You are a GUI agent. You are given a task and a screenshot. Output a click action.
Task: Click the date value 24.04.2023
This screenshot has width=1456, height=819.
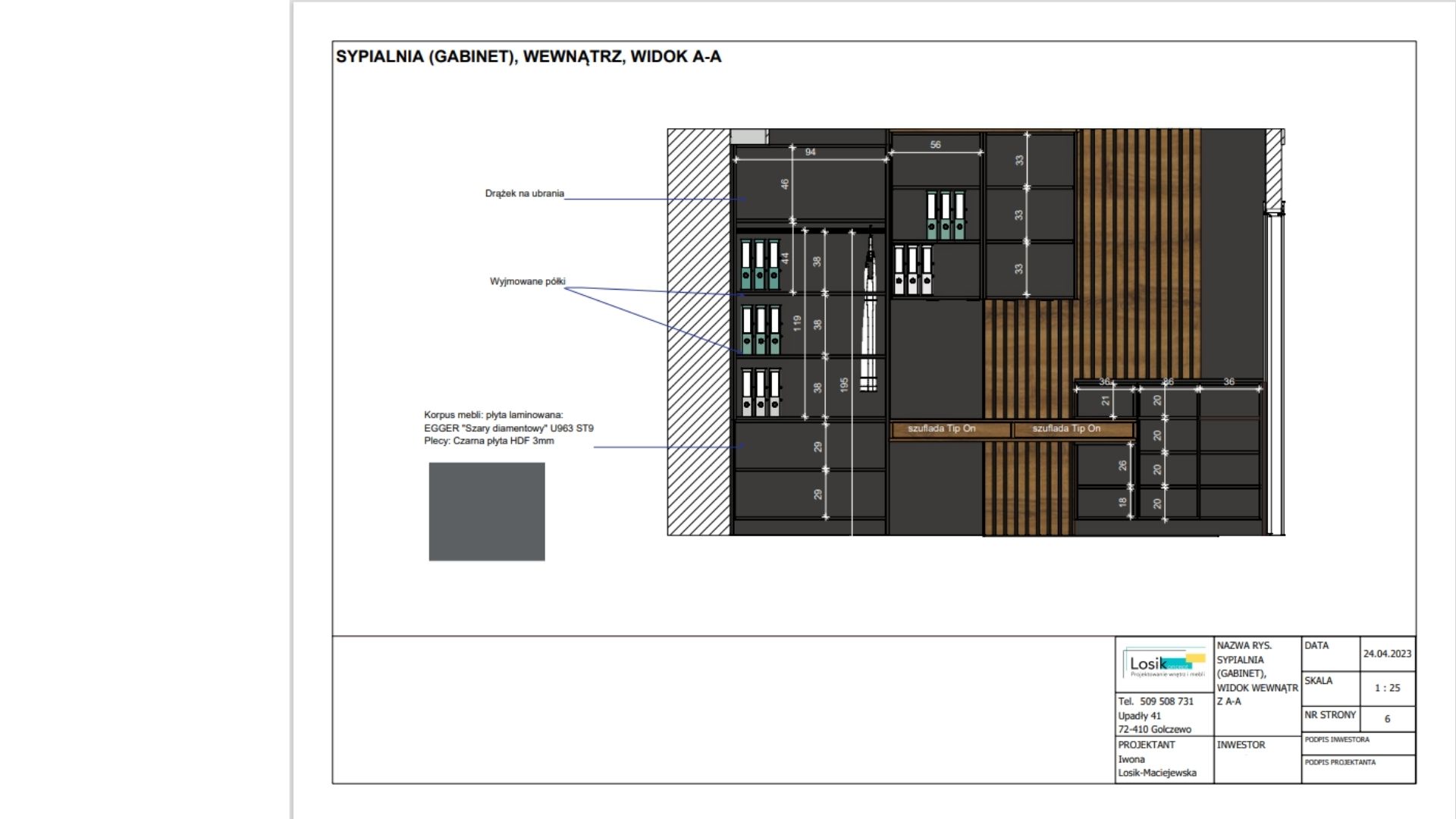coord(1387,654)
